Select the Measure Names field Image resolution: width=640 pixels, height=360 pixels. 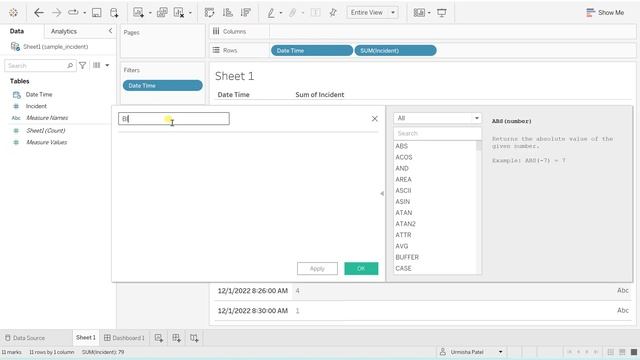47,118
